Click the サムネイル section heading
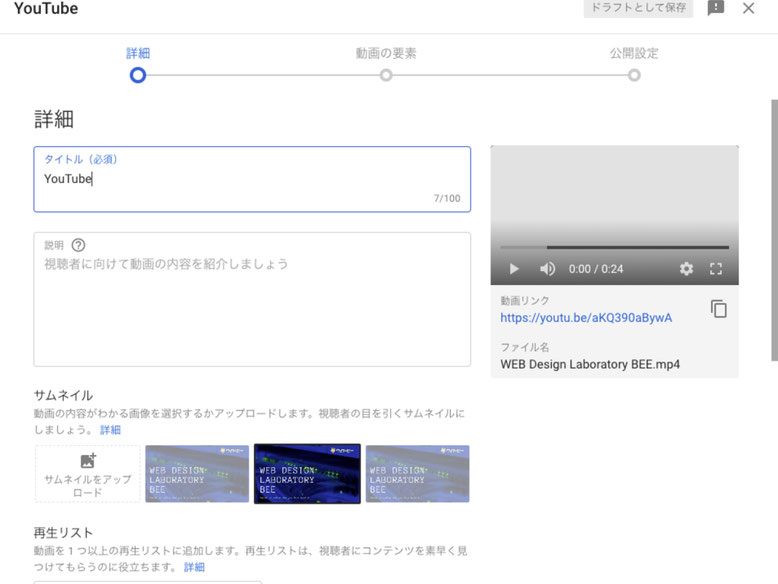The image size is (778, 584). coord(63,395)
